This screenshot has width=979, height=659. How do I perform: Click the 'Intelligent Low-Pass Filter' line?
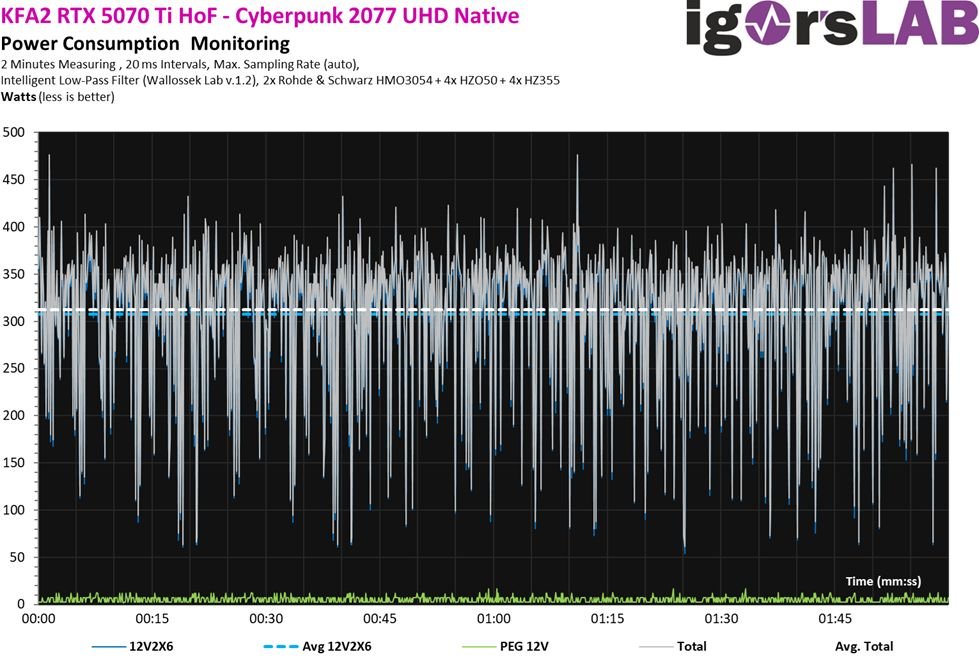coord(280,81)
